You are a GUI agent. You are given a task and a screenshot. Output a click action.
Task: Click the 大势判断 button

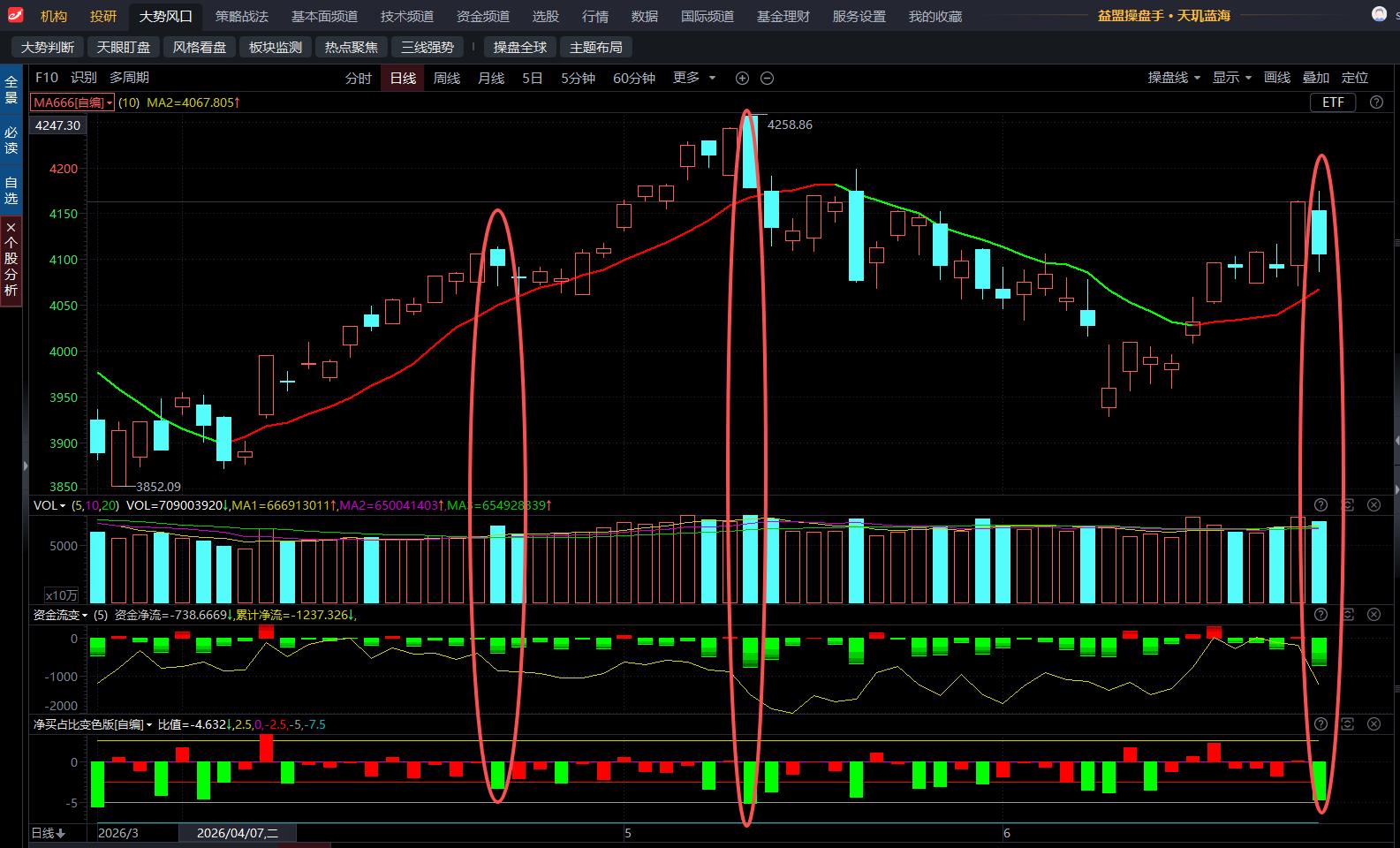(x=48, y=47)
